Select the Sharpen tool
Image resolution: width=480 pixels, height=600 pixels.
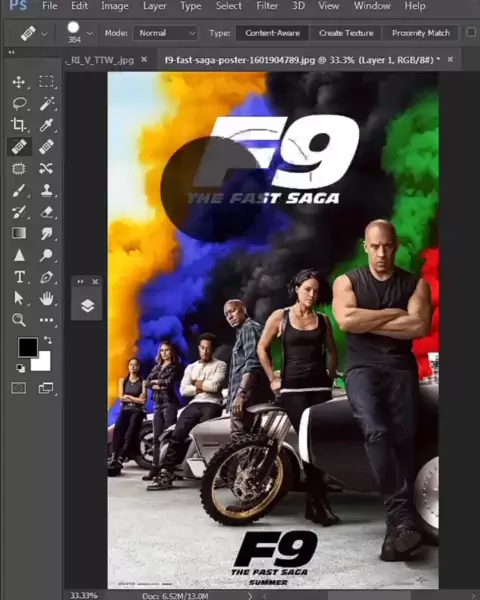coord(19,255)
